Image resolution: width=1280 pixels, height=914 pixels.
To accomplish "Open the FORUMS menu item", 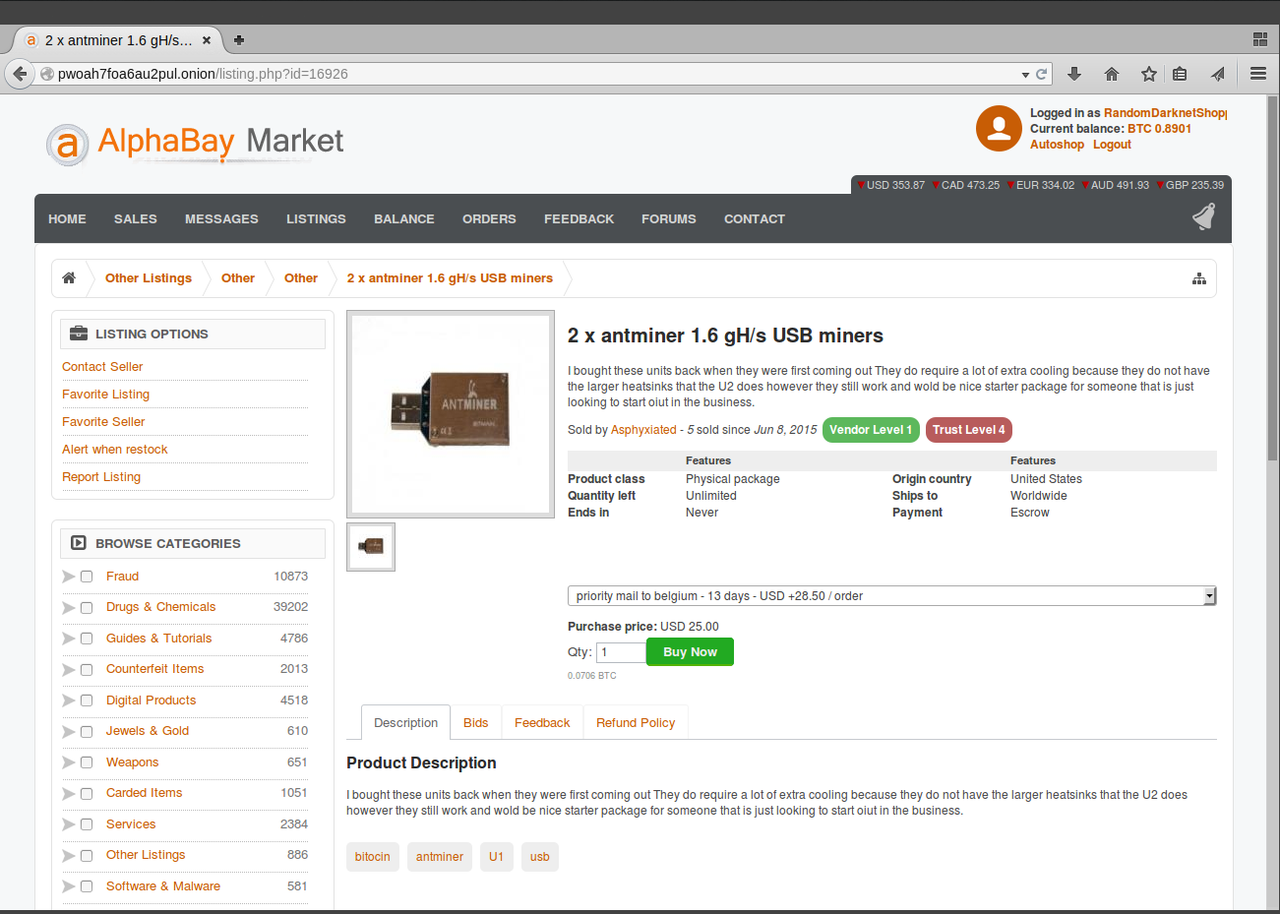I will 668,219.
